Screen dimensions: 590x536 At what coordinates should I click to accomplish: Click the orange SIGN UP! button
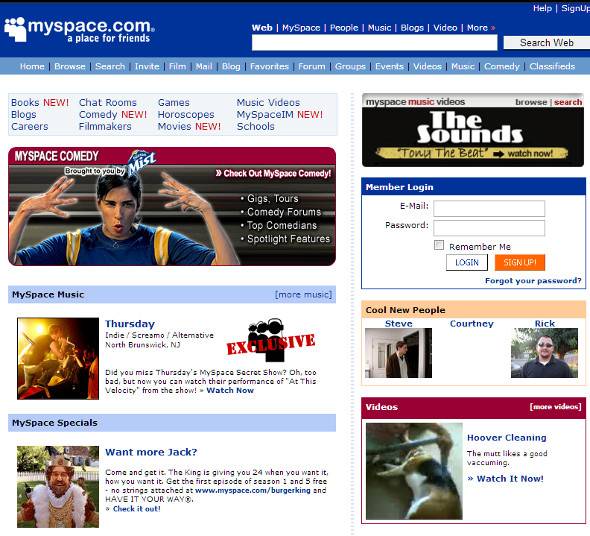coord(520,262)
